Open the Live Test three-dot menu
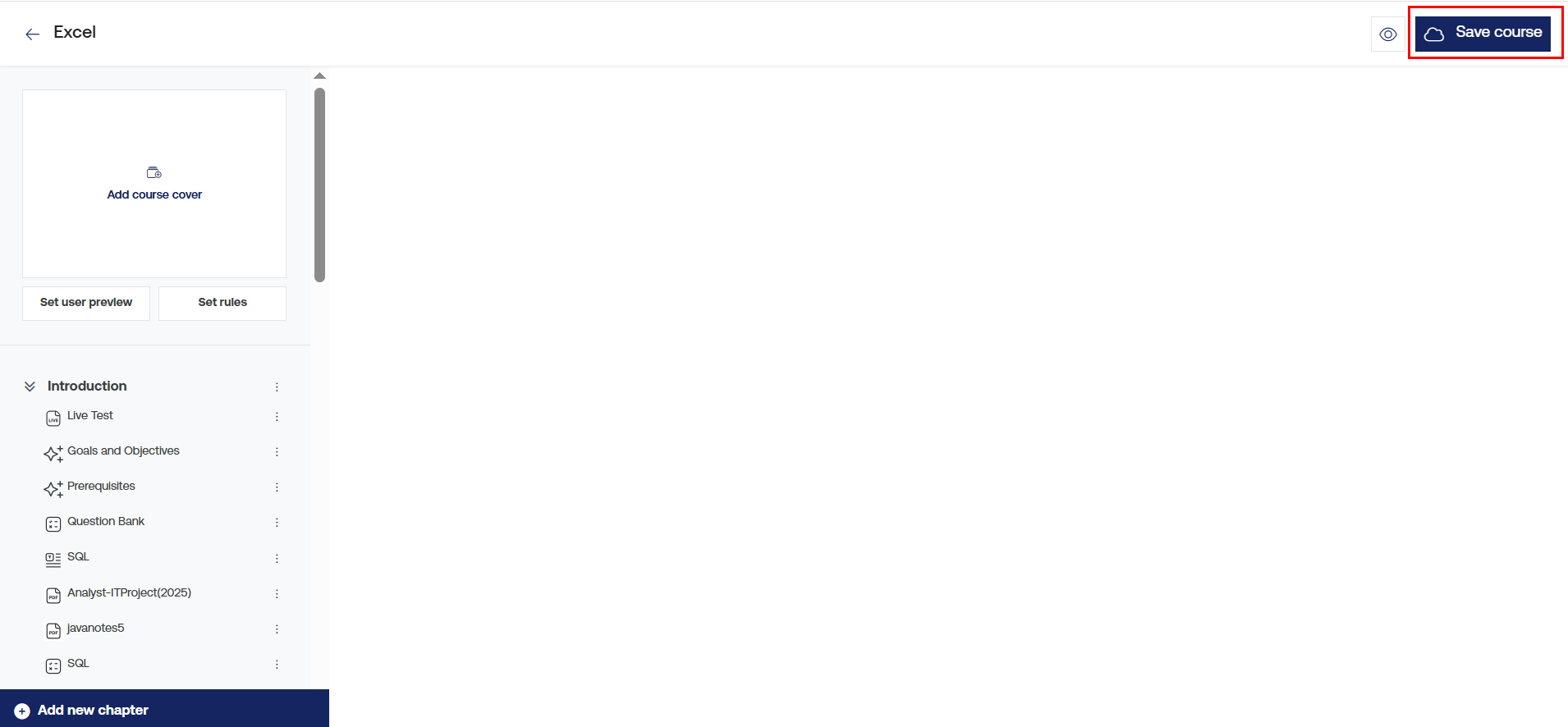1568x727 pixels. tap(277, 417)
